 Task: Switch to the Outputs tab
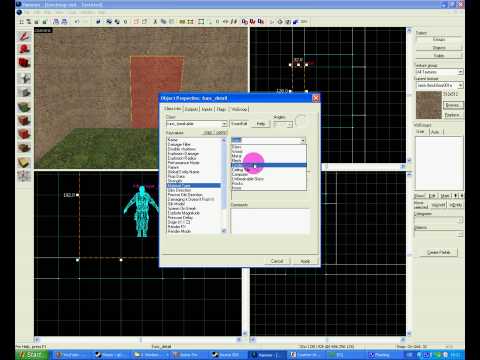click(x=191, y=109)
